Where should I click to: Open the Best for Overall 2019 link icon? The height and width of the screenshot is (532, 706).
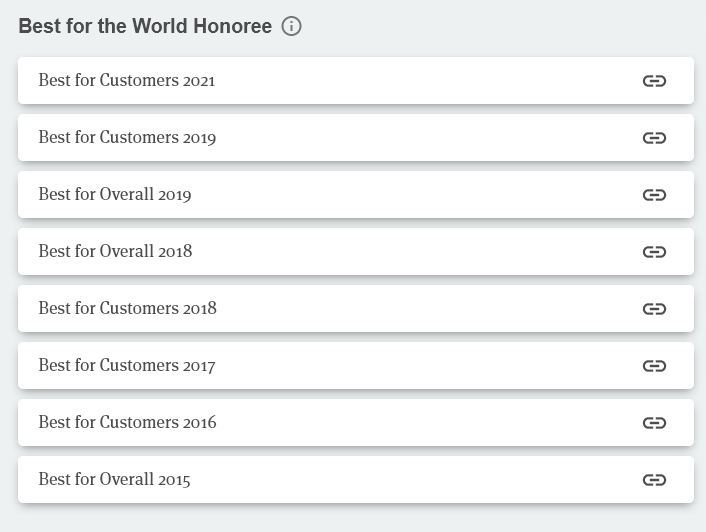point(654,195)
